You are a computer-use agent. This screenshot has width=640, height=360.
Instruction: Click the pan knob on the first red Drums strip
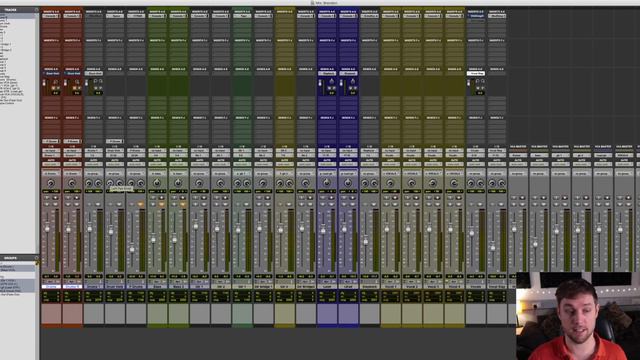(51, 183)
